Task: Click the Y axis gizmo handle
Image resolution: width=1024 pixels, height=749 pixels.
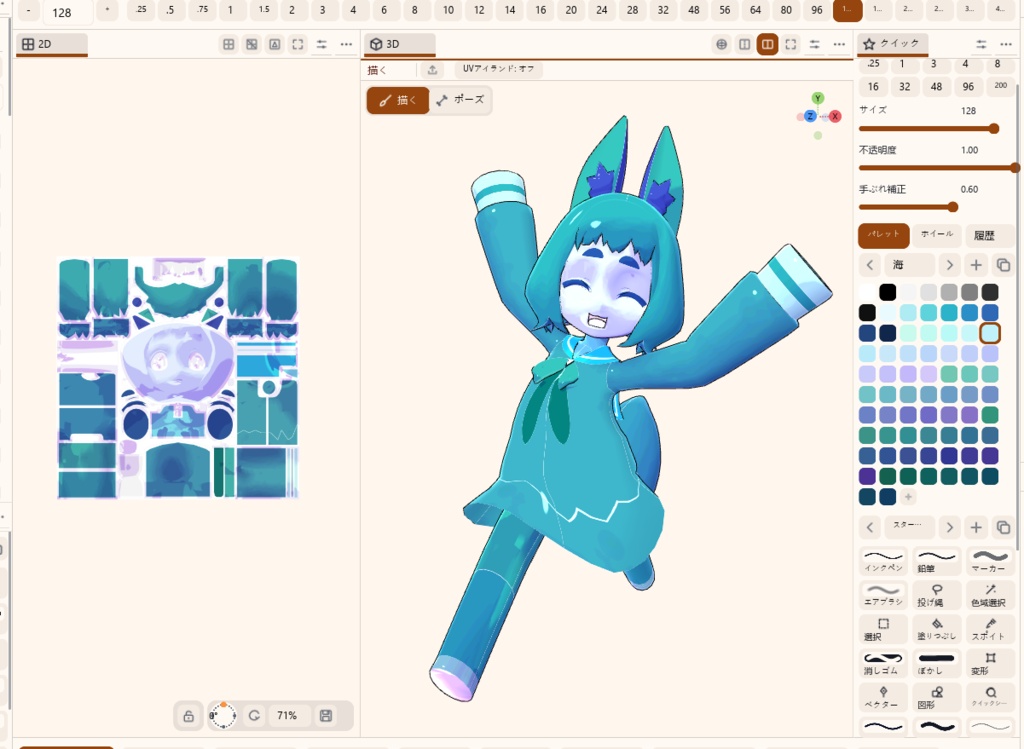Action: [818, 98]
